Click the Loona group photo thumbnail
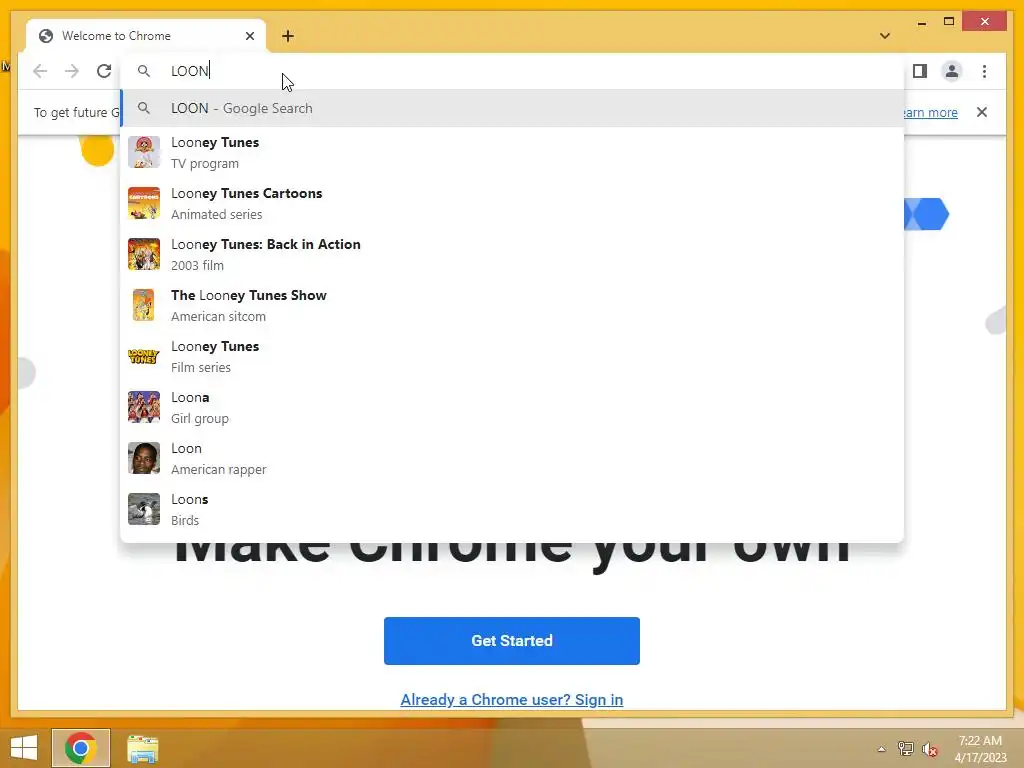The width and height of the screenshot is (1024, 768). point(144,407)
